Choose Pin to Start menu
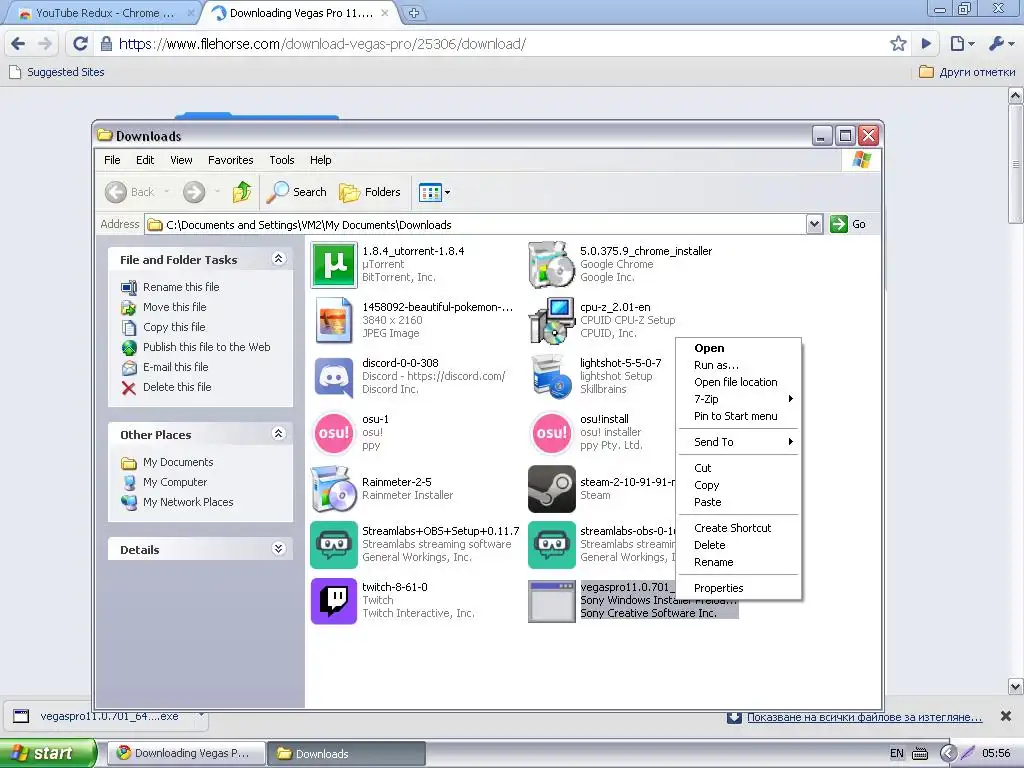Screen dimensions: 1024x768 tap(739, 416)
